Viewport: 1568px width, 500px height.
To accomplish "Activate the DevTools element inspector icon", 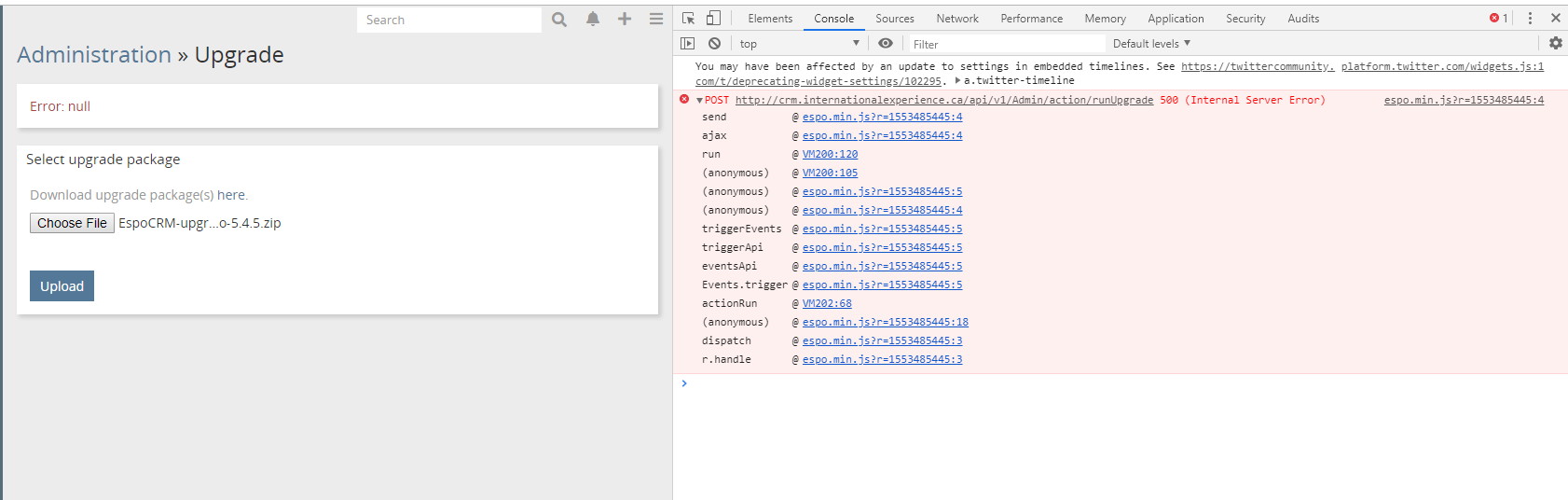I will pyautogui.click(x=688, y=18).
